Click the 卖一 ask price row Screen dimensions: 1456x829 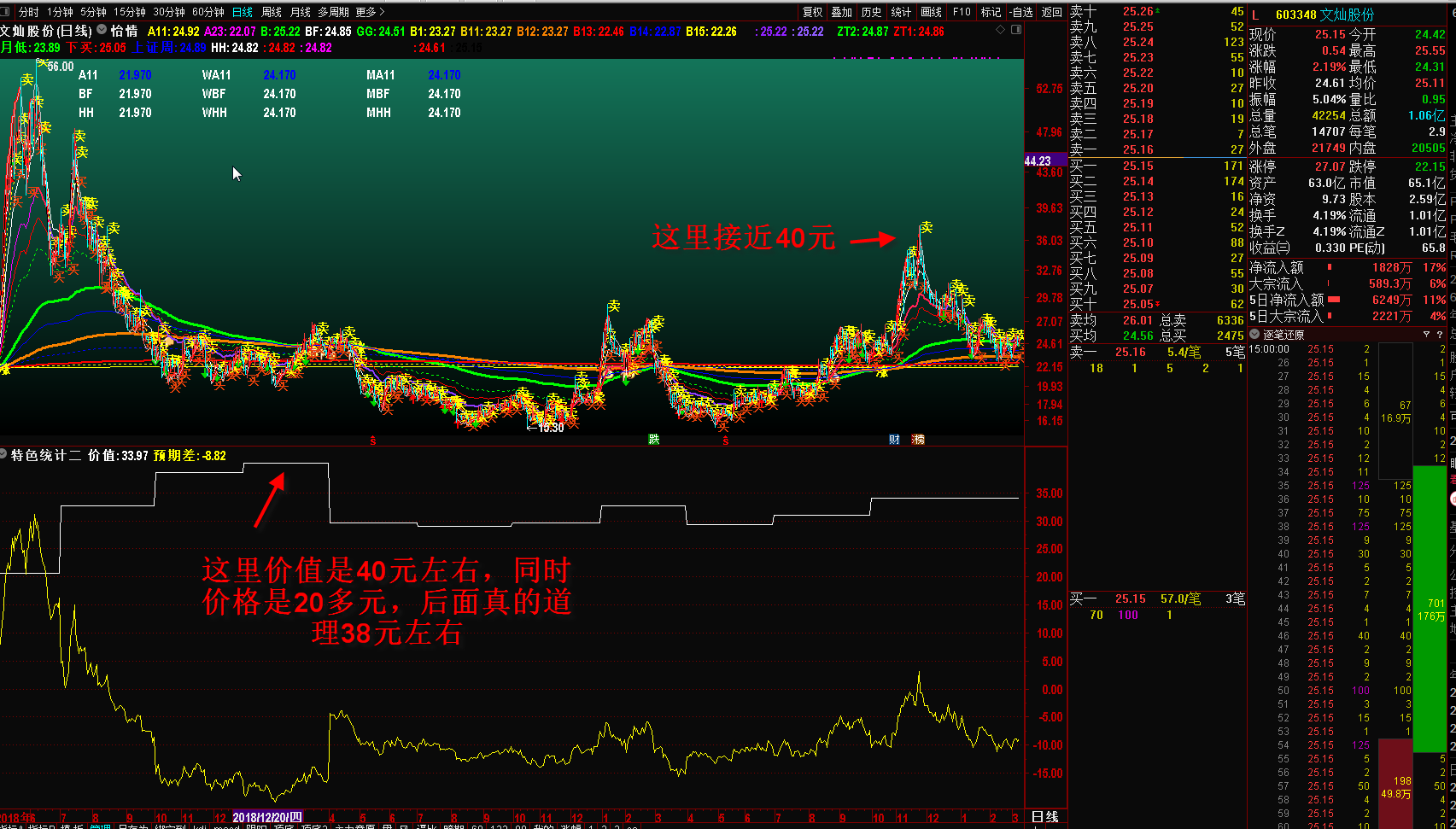point(1157,149)
